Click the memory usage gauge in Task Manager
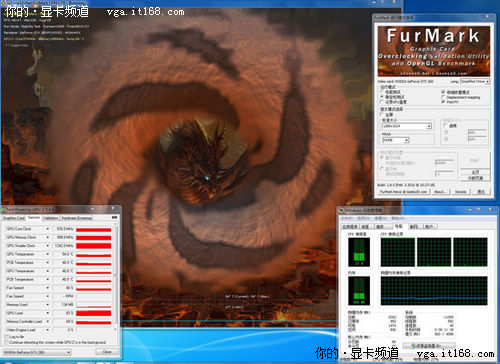Image resolution: width=500 pixels, height=364 pixels. point(359,291)
